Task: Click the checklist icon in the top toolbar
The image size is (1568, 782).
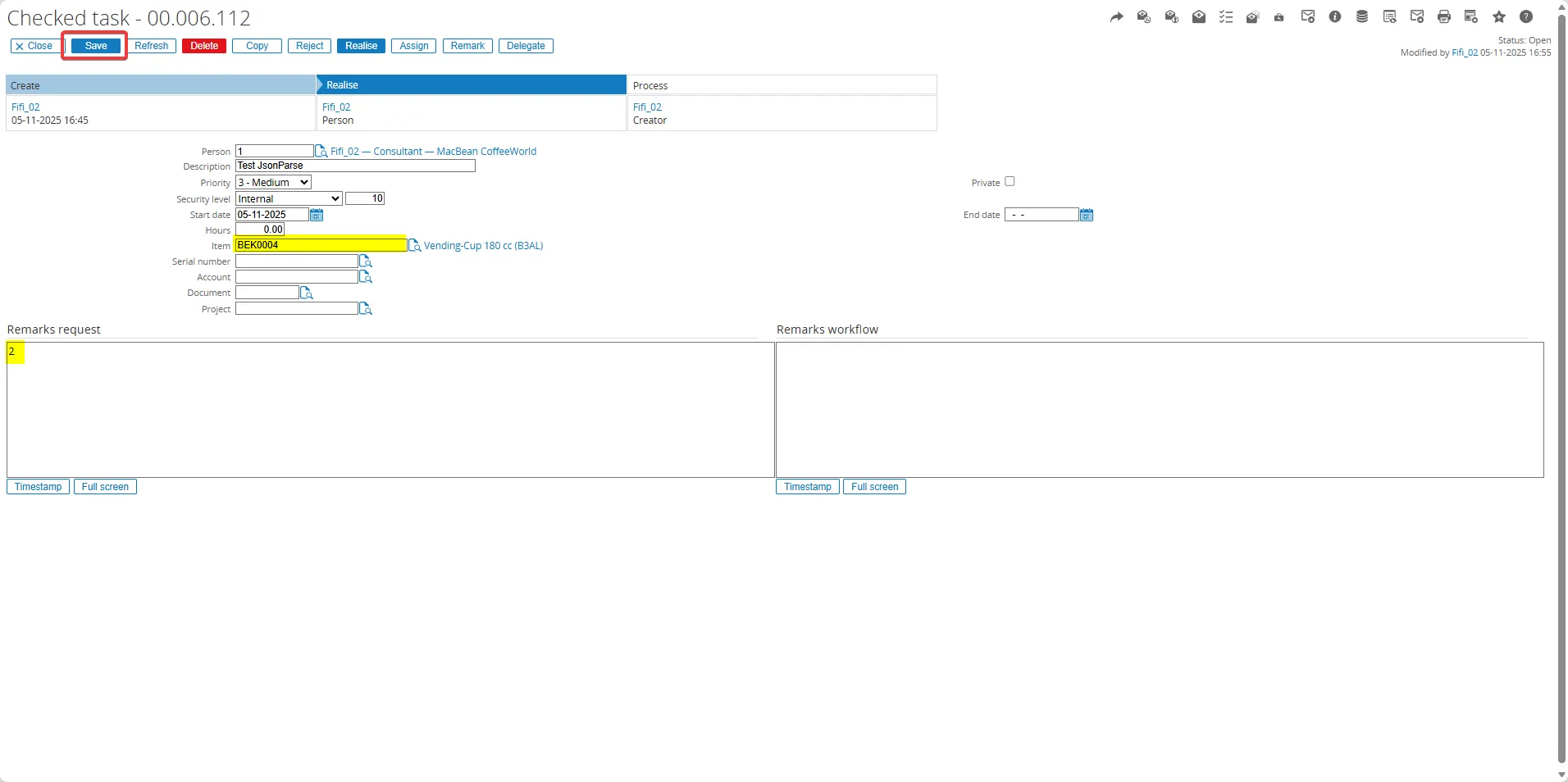Action: (x=1226, y=17)
